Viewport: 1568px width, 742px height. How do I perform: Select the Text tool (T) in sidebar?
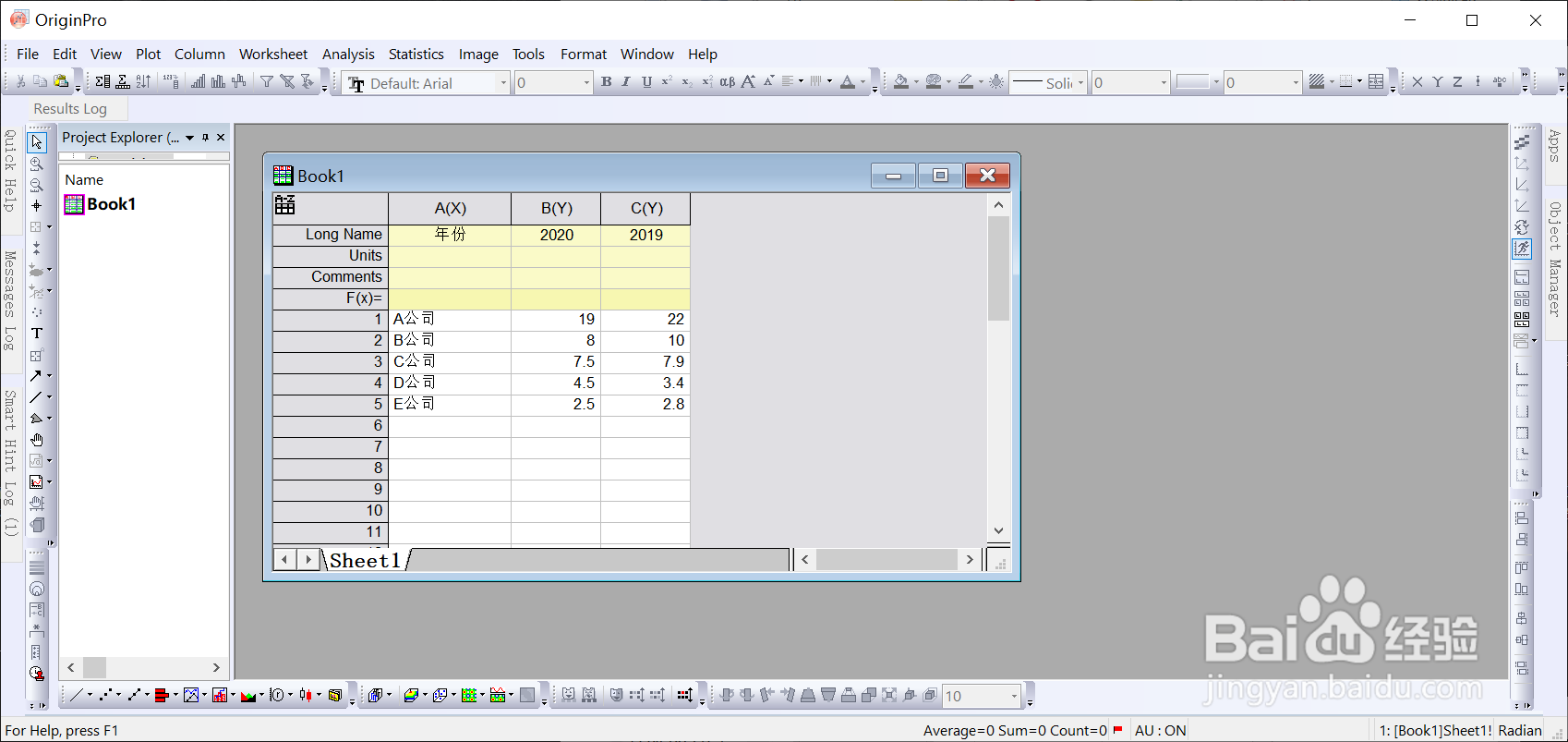click(37, 334)
